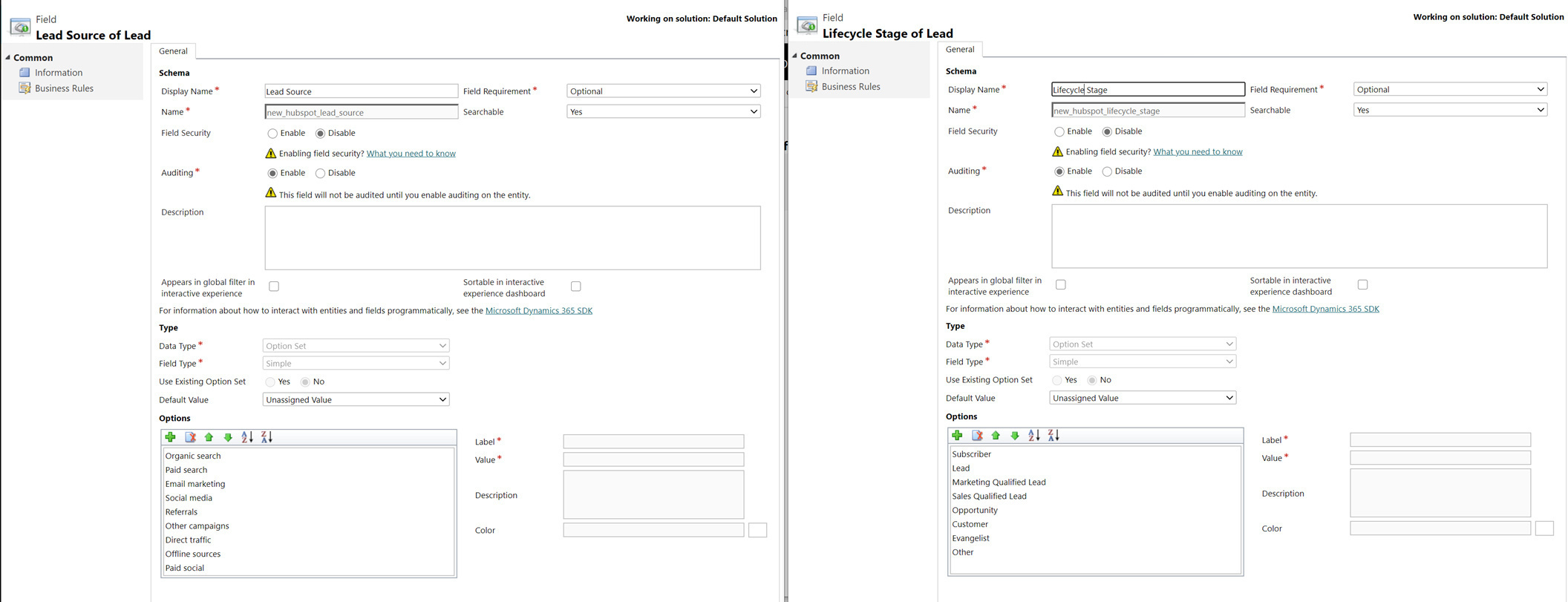Open Searchable dropdown for Lifecycle Stage

(1451, 111)
